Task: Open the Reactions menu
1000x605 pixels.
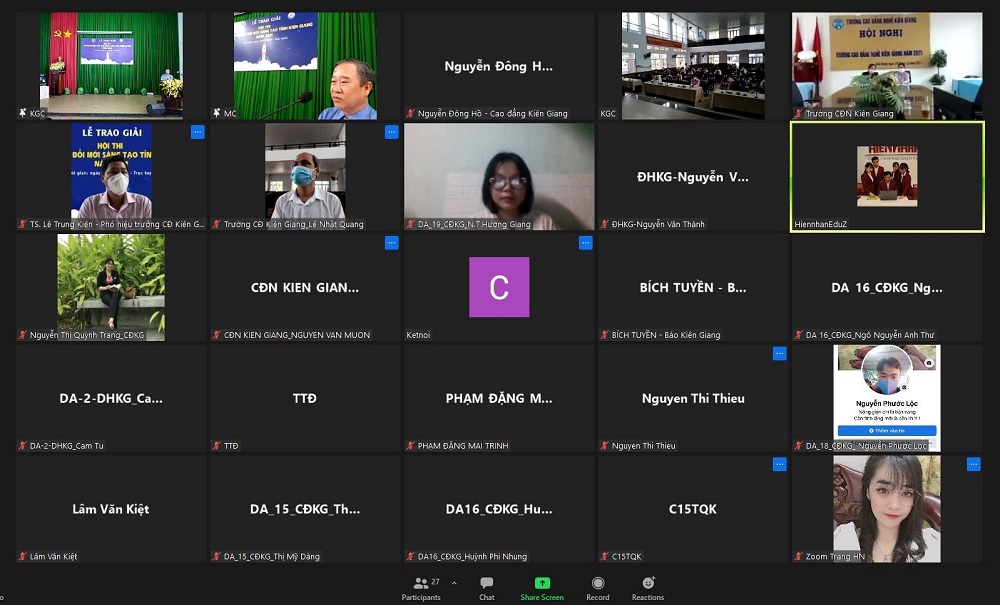Action: click(648, 588)
